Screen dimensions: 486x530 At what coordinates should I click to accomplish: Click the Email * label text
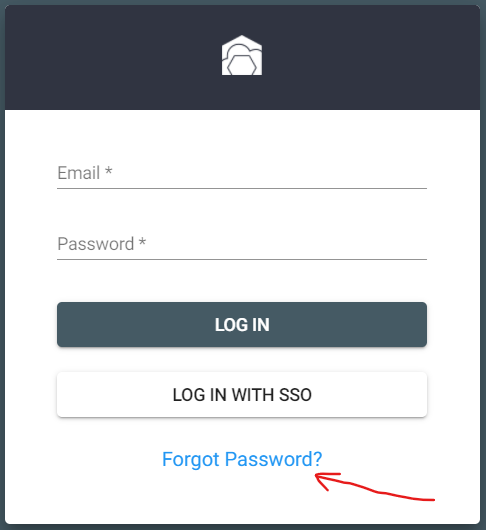point(84,173)
